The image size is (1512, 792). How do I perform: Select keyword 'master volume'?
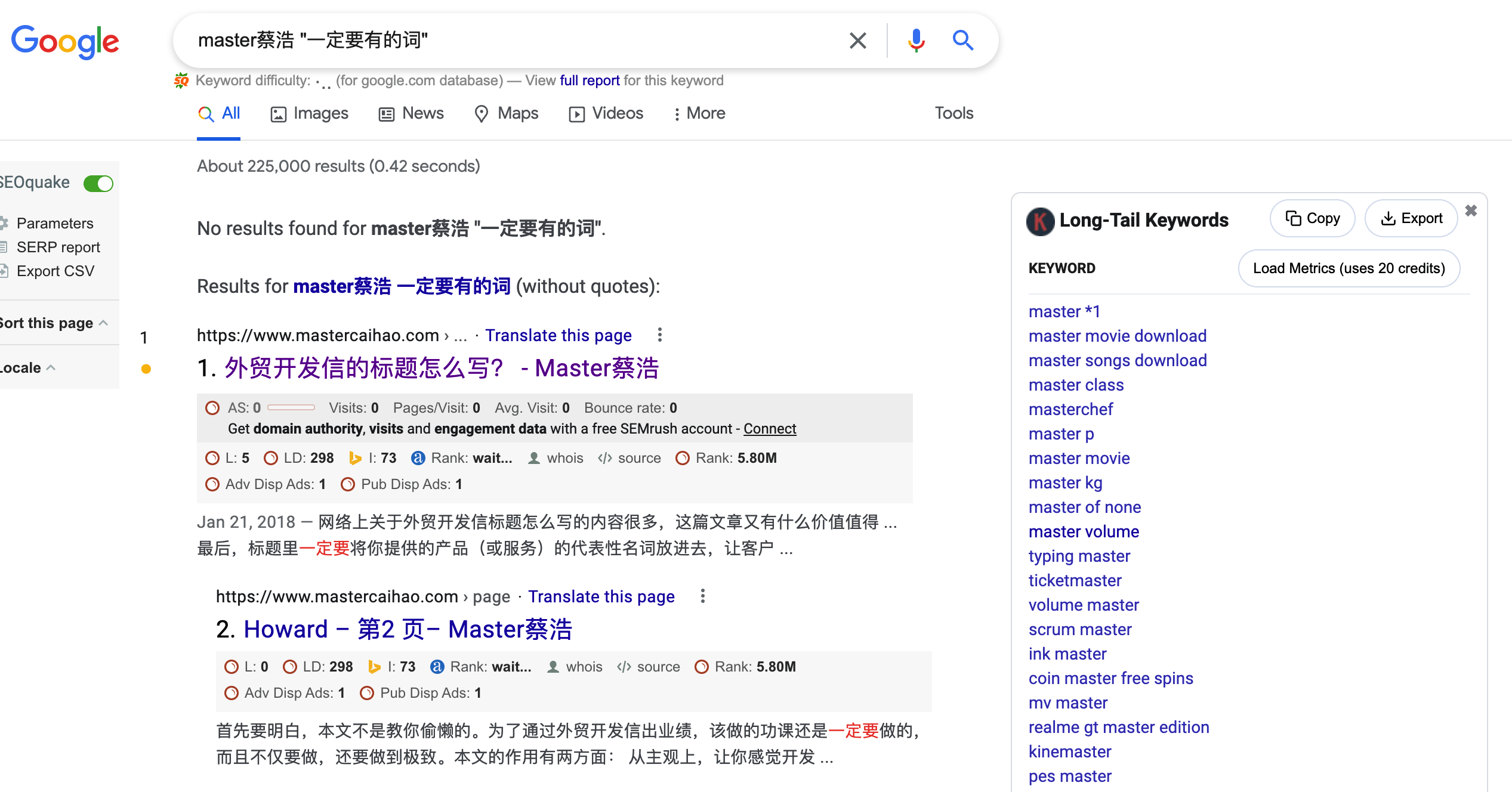(x=1084, y=531)
